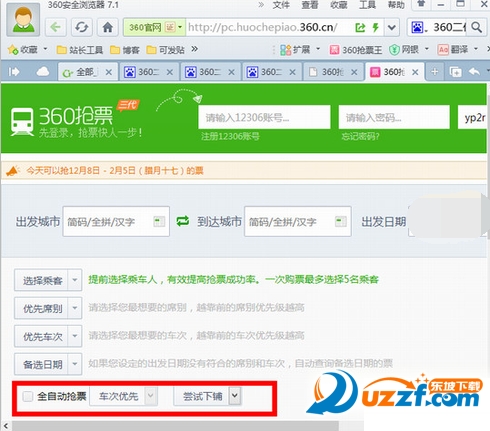The image size is (490, 431).
Task: Click the horizontal scrollbar at bottom
Action: [x=175, y=426]
